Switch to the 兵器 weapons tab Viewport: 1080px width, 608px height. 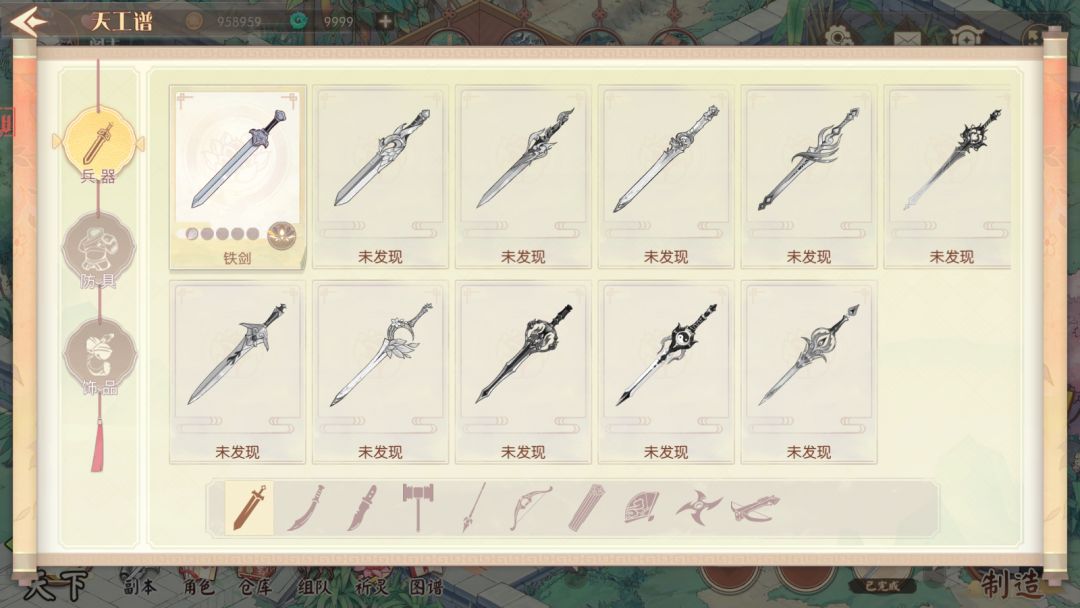click(x=98, y=149)
